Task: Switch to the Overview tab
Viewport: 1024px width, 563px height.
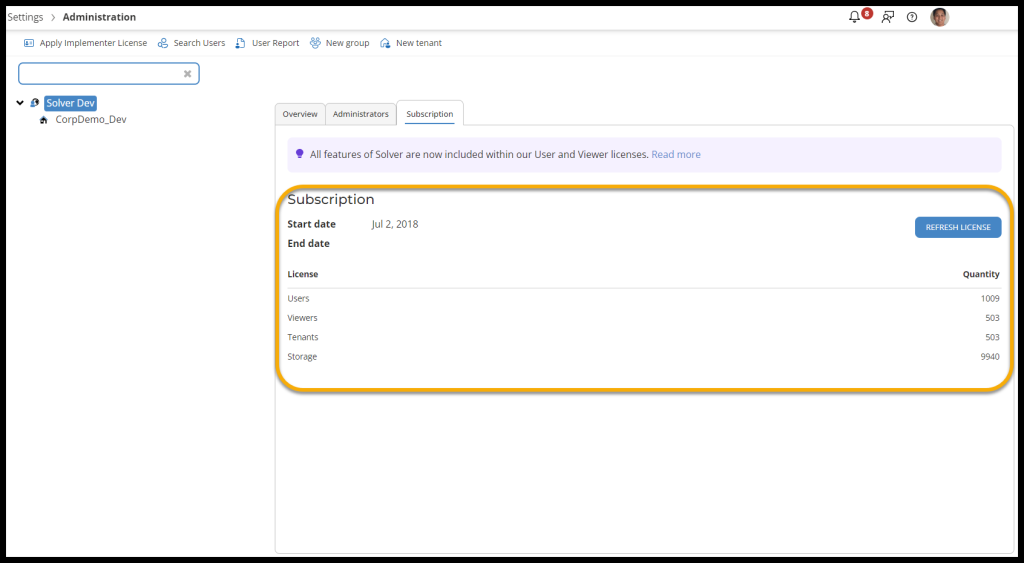Action: point(300,114)
